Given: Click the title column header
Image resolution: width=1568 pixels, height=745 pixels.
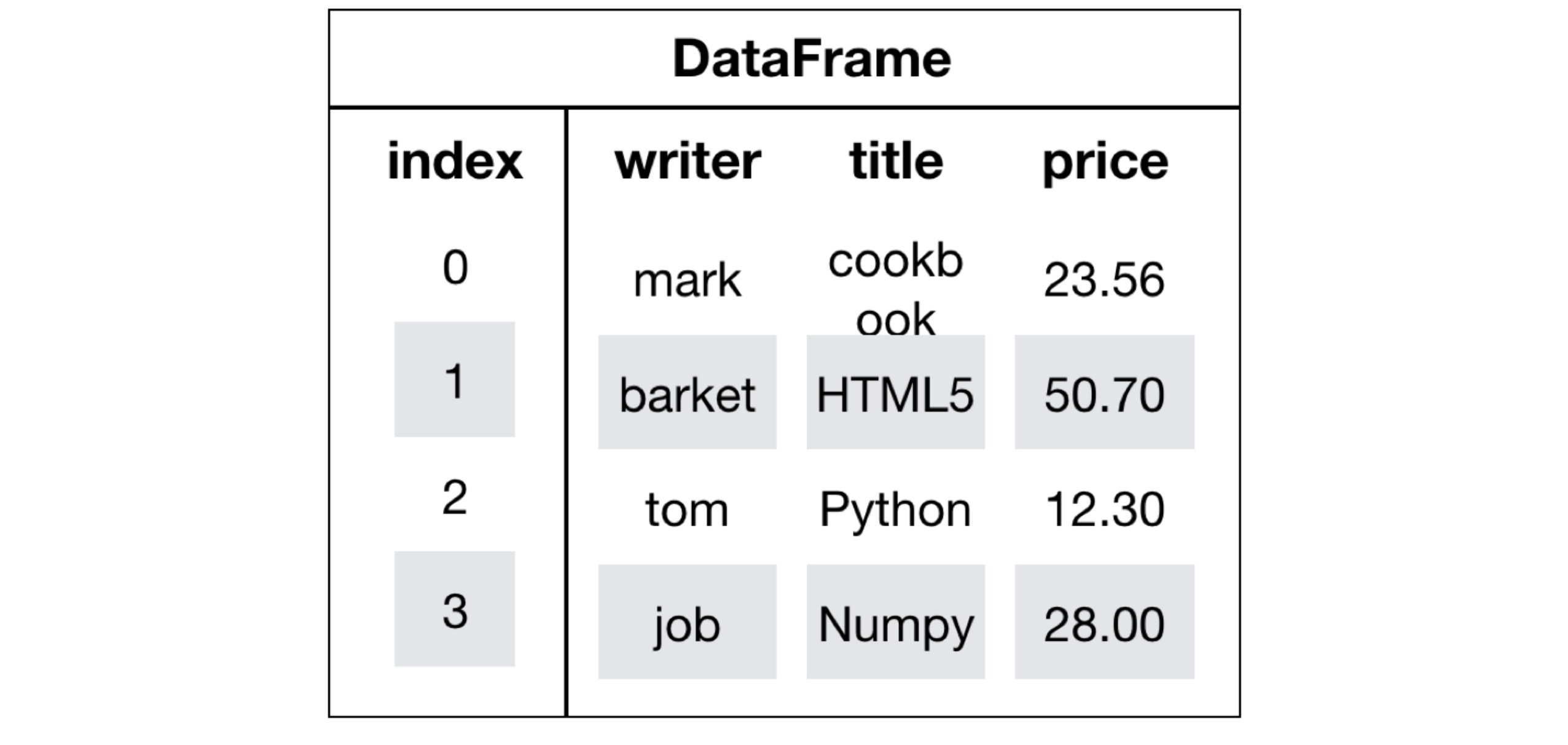Looking at the screenshot, I should click(x=896, y=162).
